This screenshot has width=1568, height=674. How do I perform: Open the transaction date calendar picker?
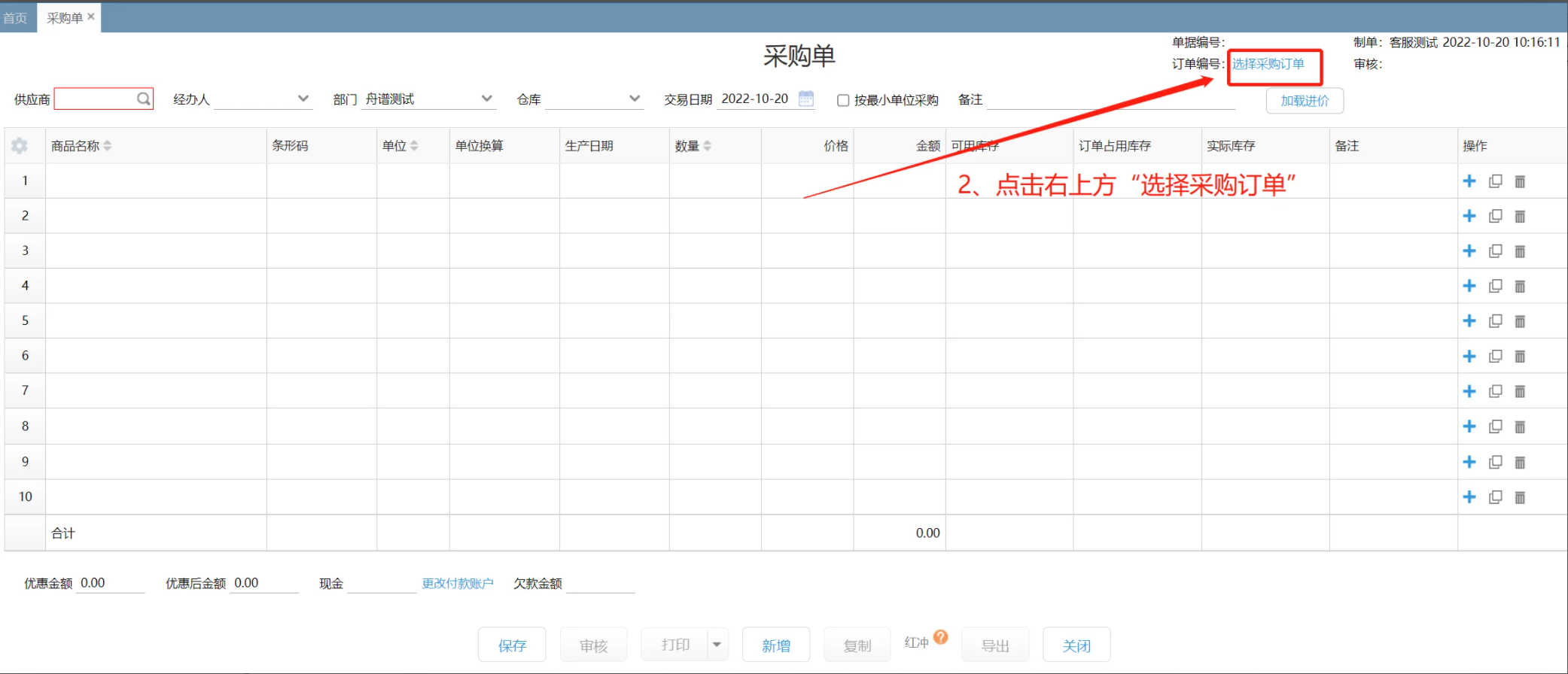pos(806,99)
